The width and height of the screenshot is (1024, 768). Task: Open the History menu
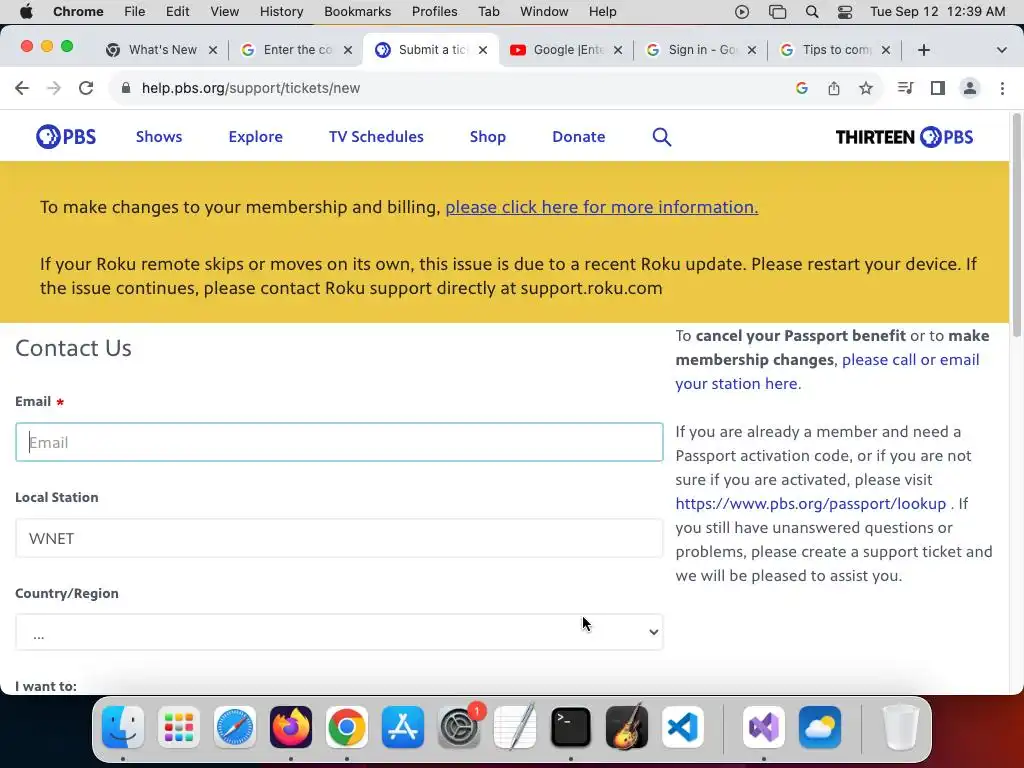[281, 12]
